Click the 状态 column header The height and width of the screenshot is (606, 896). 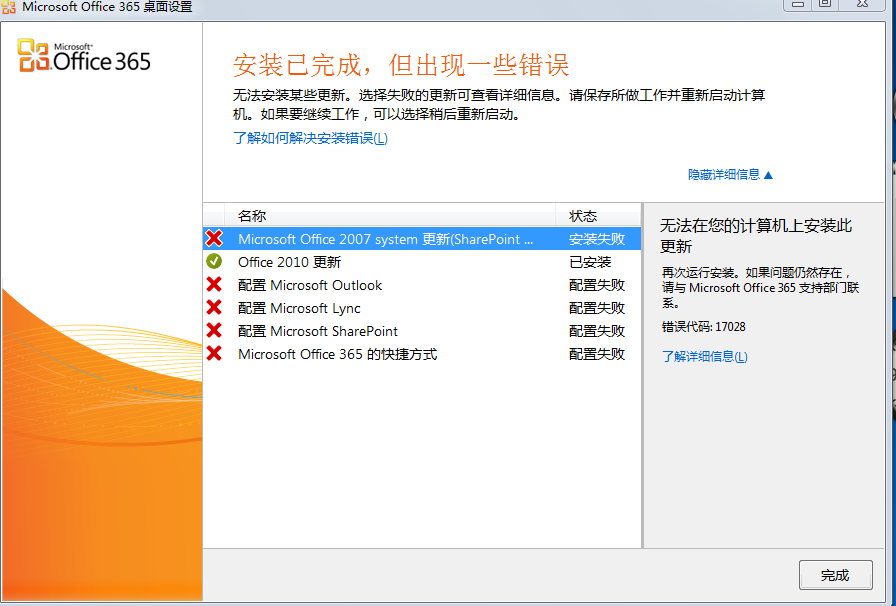pos(598,216)
